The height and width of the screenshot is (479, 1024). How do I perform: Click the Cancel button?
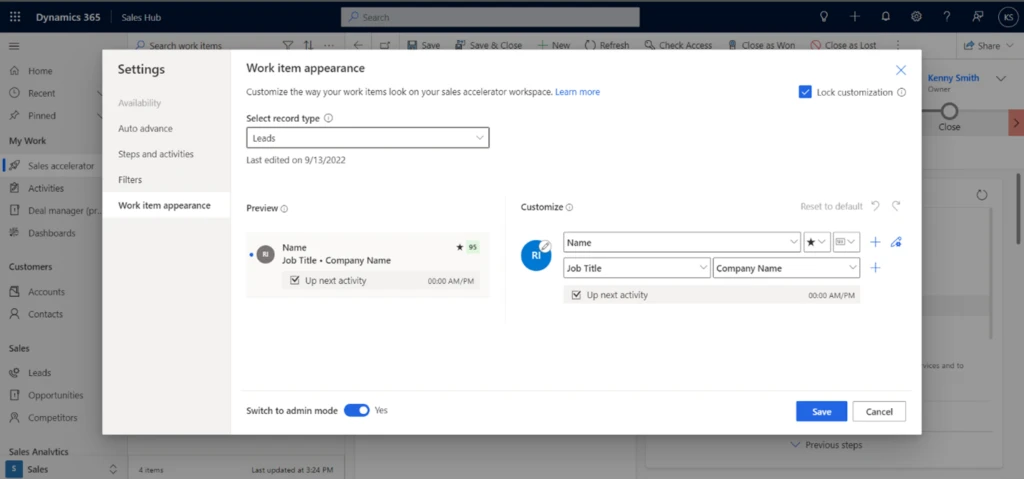click(x=879, y=412)
